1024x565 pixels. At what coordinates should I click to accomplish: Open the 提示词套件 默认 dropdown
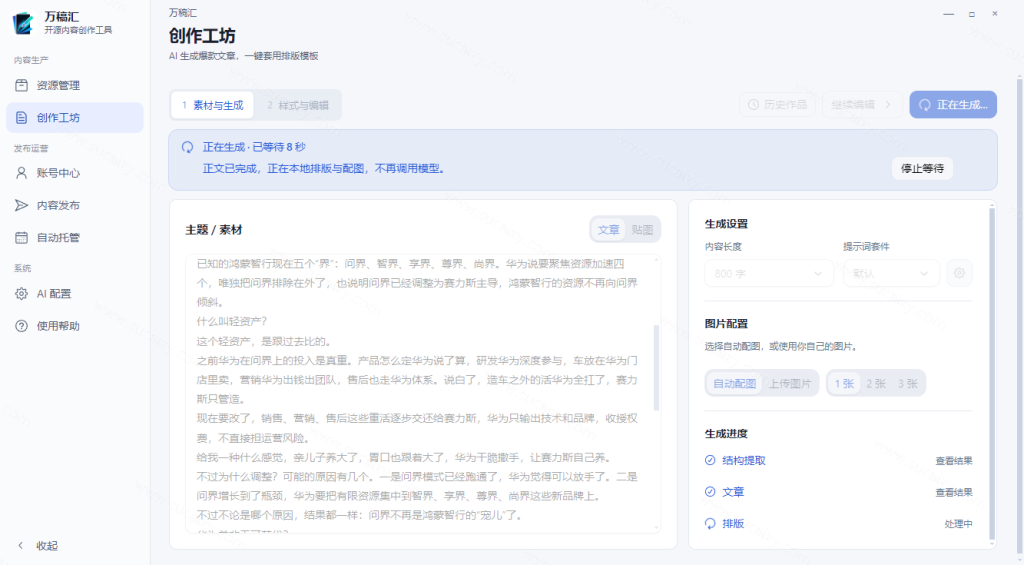891,274
